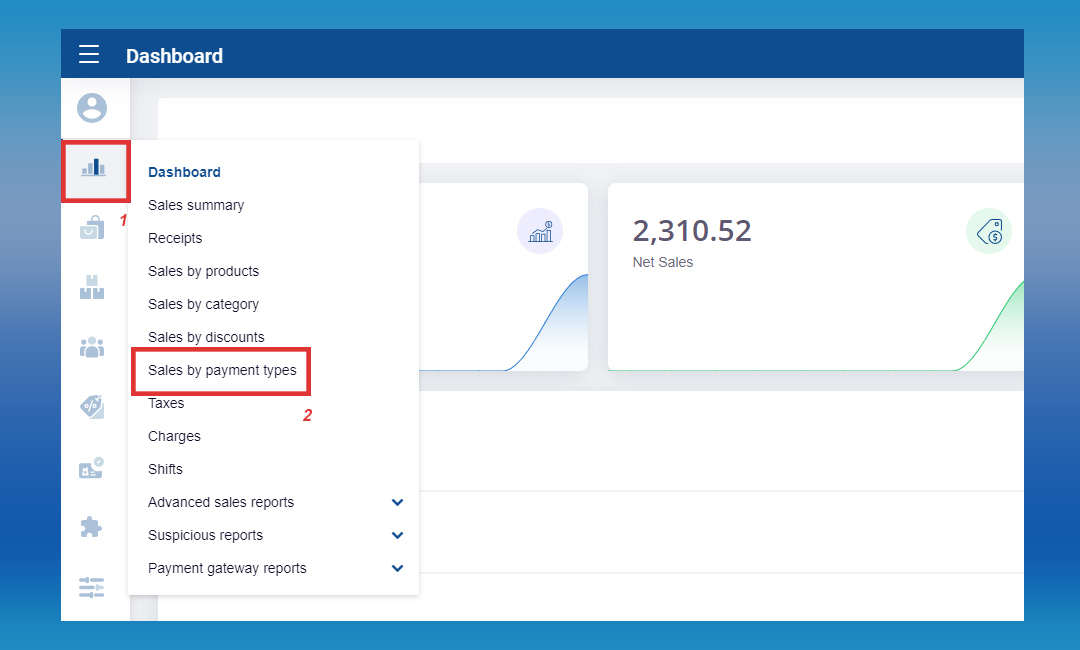Go to Receipts in the menu
This screenshot has height=650, width=1080.
175,238
